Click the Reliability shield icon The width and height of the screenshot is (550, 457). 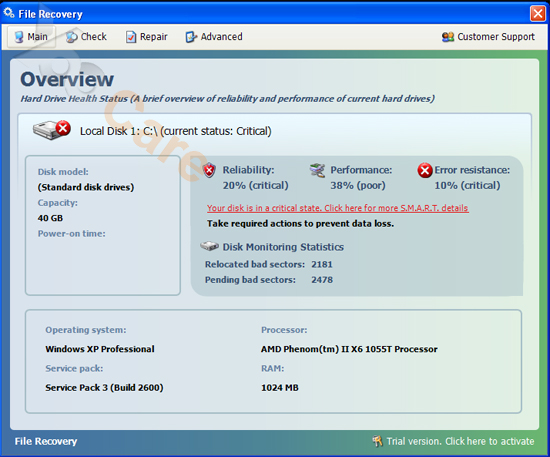point(209,170)
